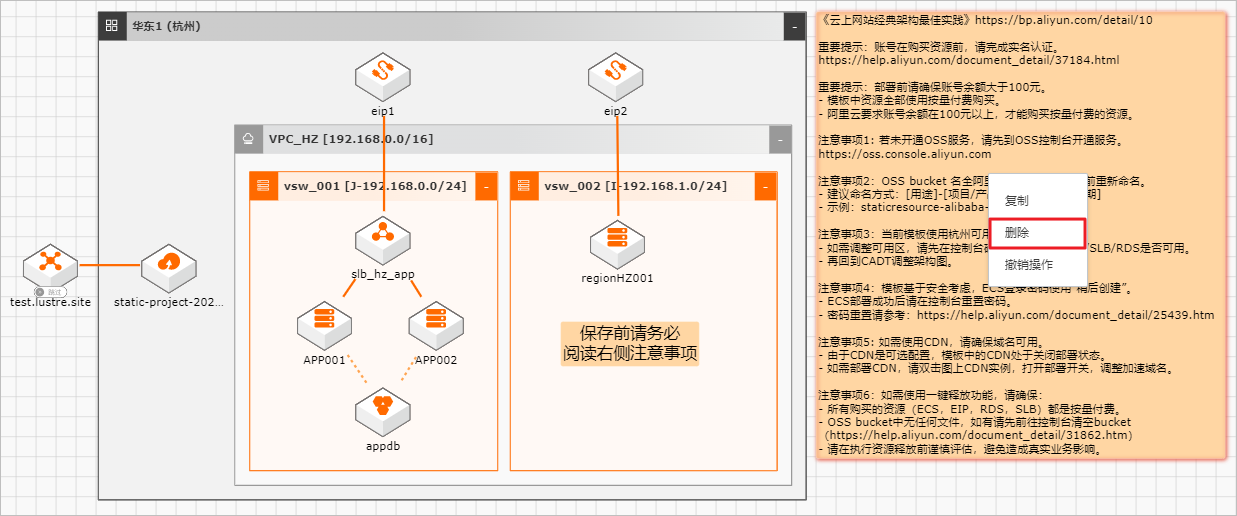Click the region grid icon beside 华东1 (杭州)
This screenshot has width=1237, height=516.
point(111,26)
